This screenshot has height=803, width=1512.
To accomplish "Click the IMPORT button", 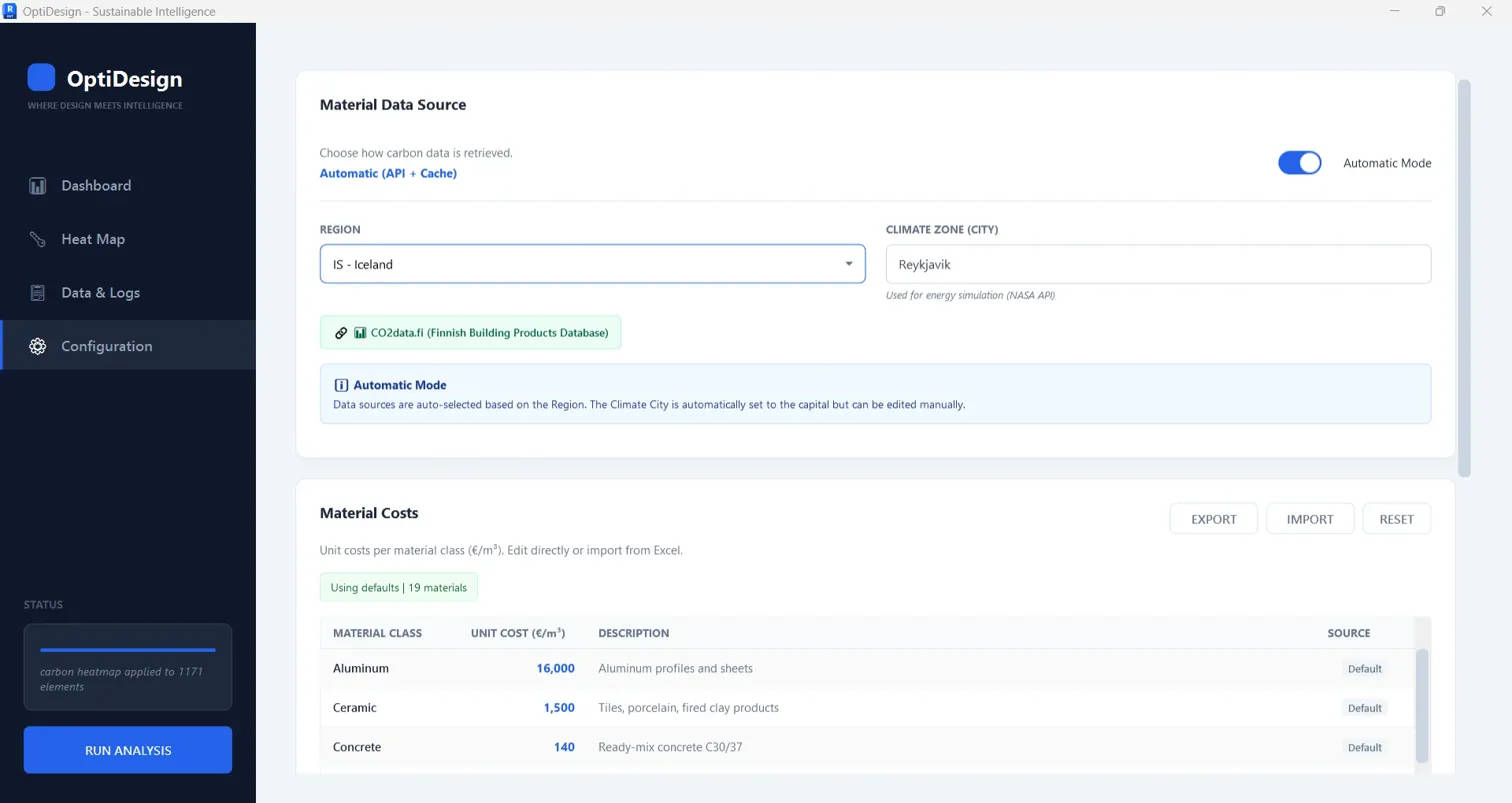I will pos(1309,518).
